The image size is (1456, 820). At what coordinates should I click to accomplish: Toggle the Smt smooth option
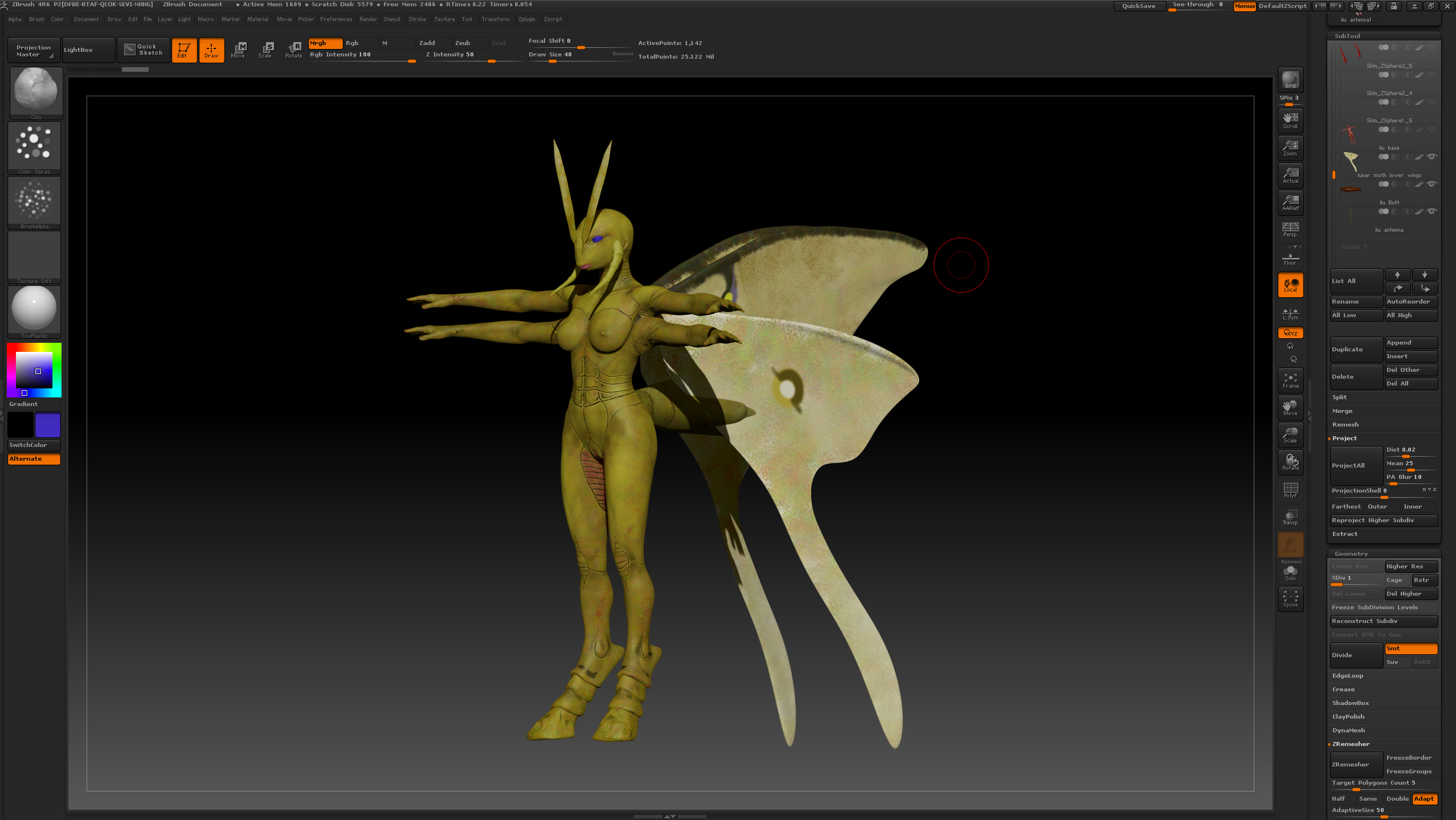1410,649
